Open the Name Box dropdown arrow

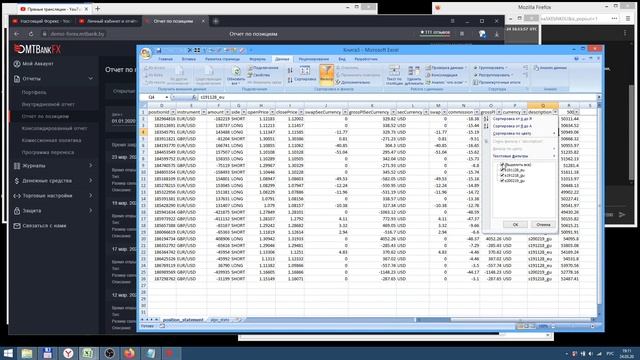click(167, 97)
